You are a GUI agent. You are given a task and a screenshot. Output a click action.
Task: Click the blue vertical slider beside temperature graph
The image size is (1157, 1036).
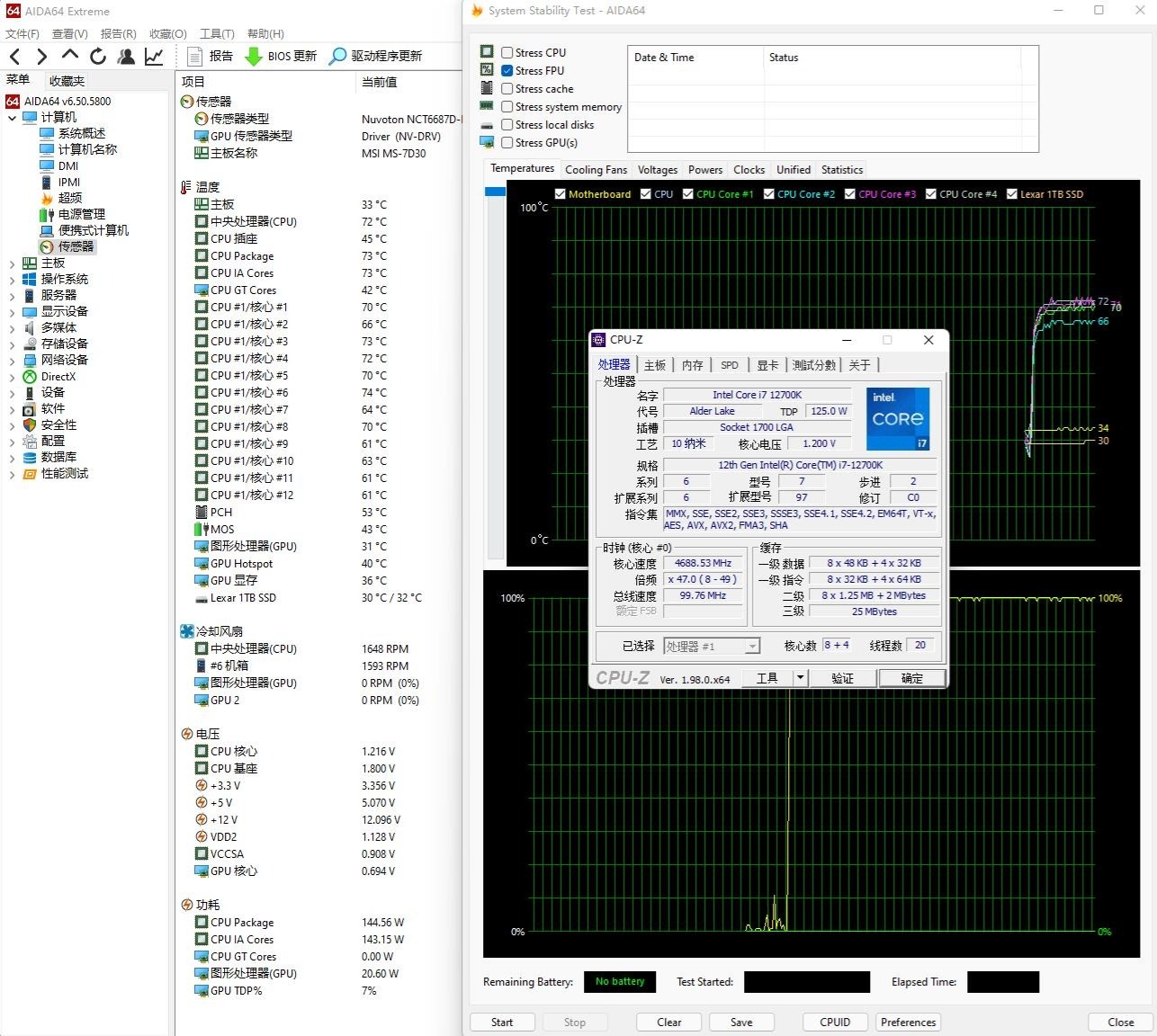click(x=495, y=192)
